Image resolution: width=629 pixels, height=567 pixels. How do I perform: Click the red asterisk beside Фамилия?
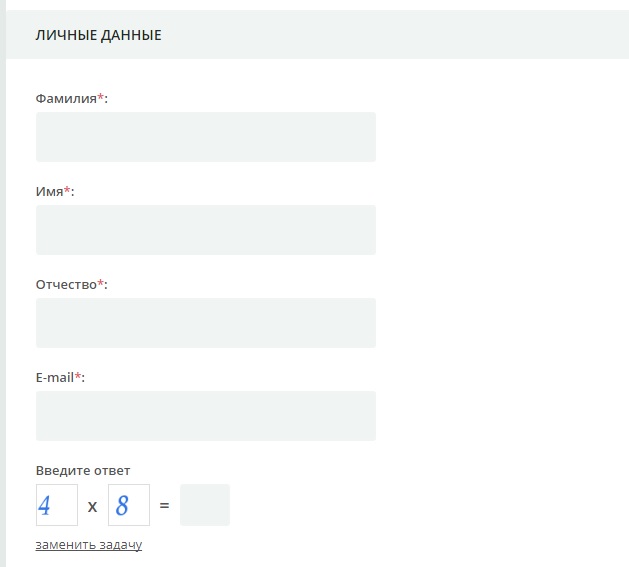coord(100,97)
